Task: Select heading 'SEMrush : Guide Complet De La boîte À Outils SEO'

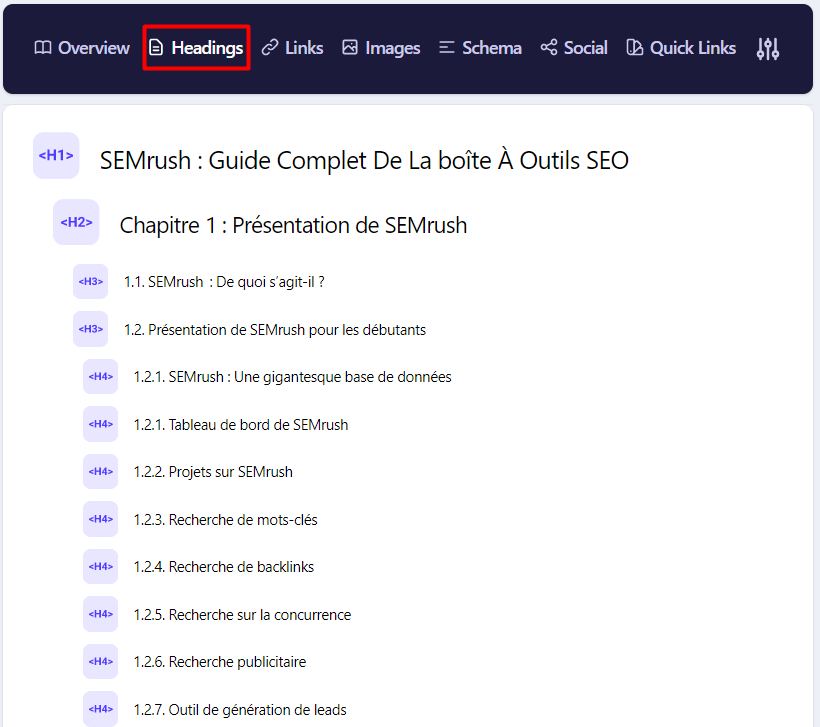Action: pos(364,161)
